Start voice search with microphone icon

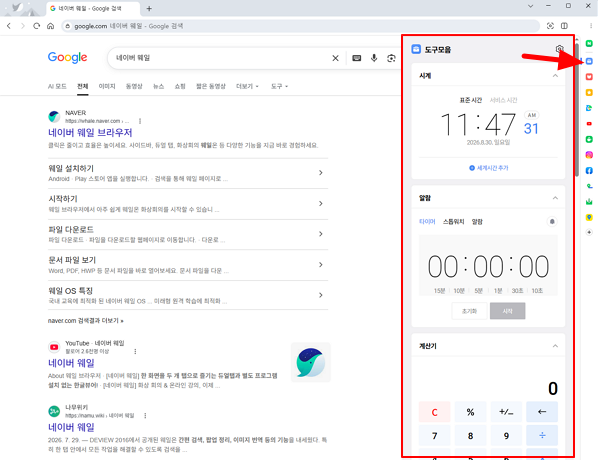[374, 58]
